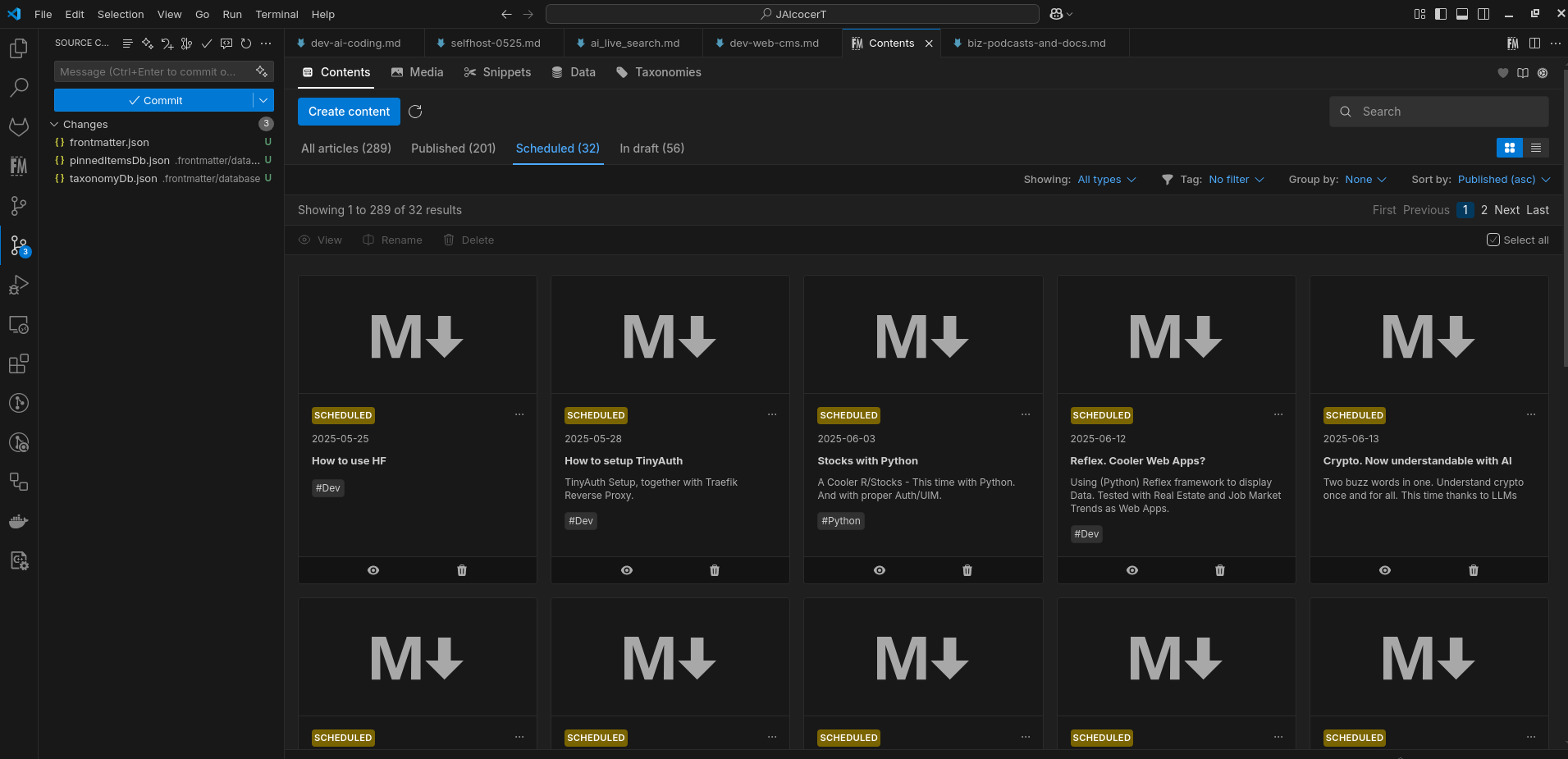Preview the How to setup TinyAuth article
The width and height of the screenshot is (1568, 759).
coord(627,570)
